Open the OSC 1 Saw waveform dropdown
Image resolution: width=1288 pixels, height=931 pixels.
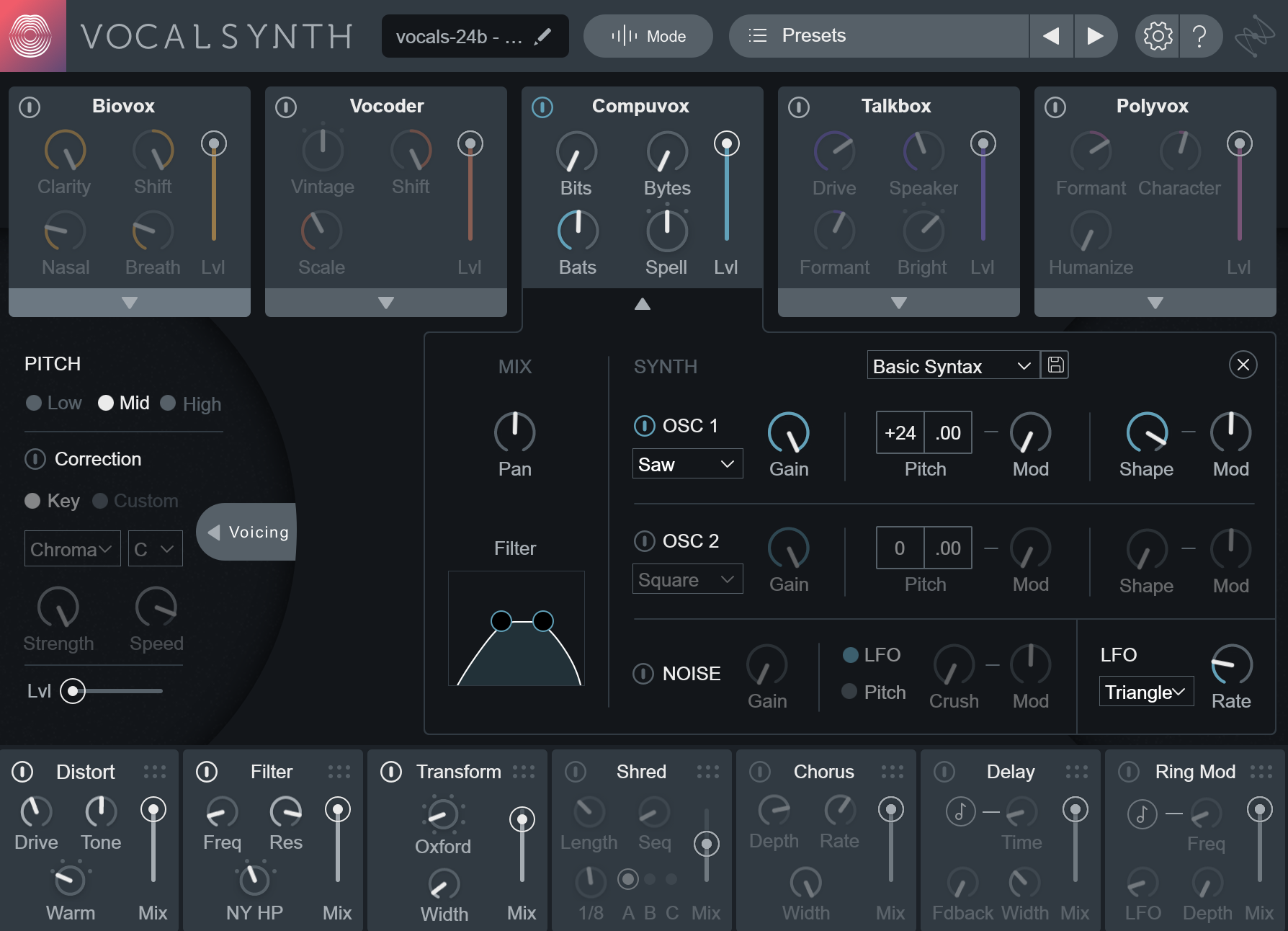[x=687, y=464]
